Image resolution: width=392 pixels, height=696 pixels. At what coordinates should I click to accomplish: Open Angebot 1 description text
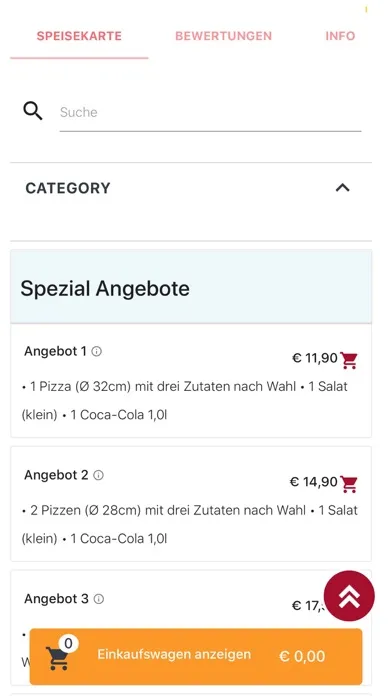click(185, 401)
